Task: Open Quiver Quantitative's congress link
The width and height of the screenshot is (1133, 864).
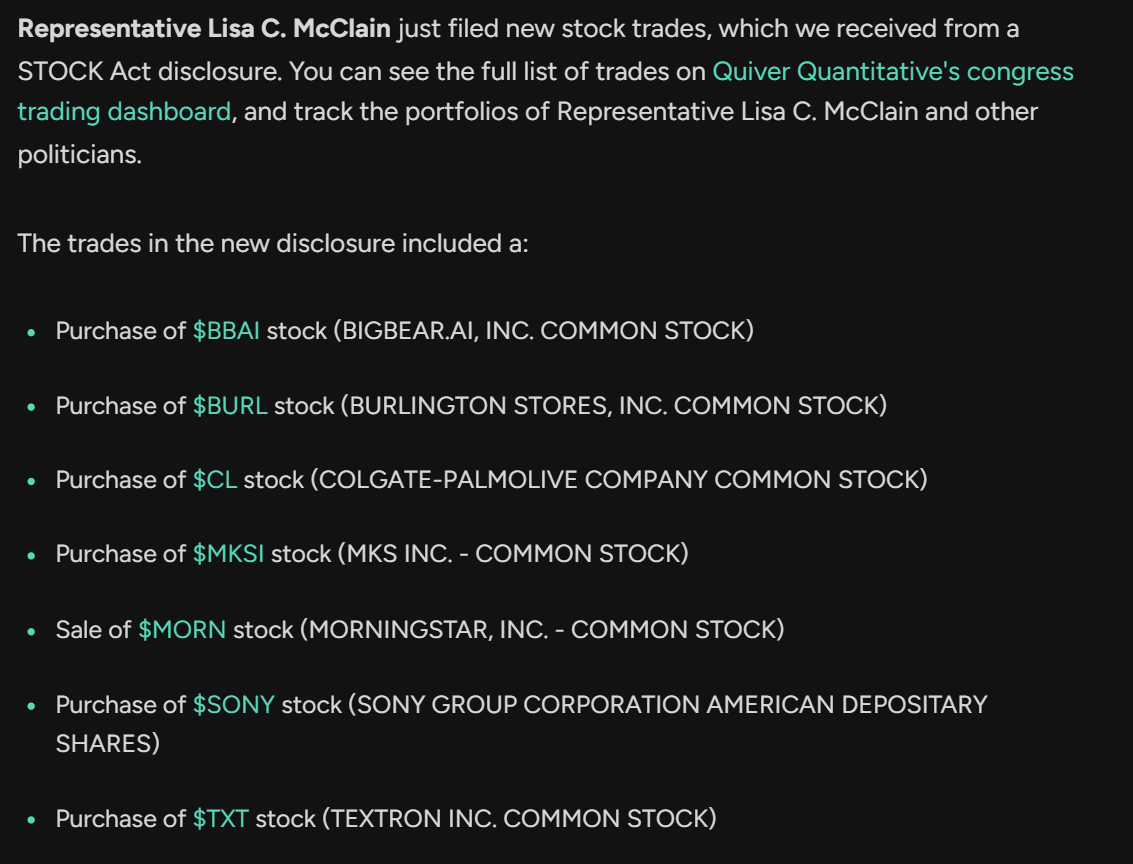Action: [892, 72]
